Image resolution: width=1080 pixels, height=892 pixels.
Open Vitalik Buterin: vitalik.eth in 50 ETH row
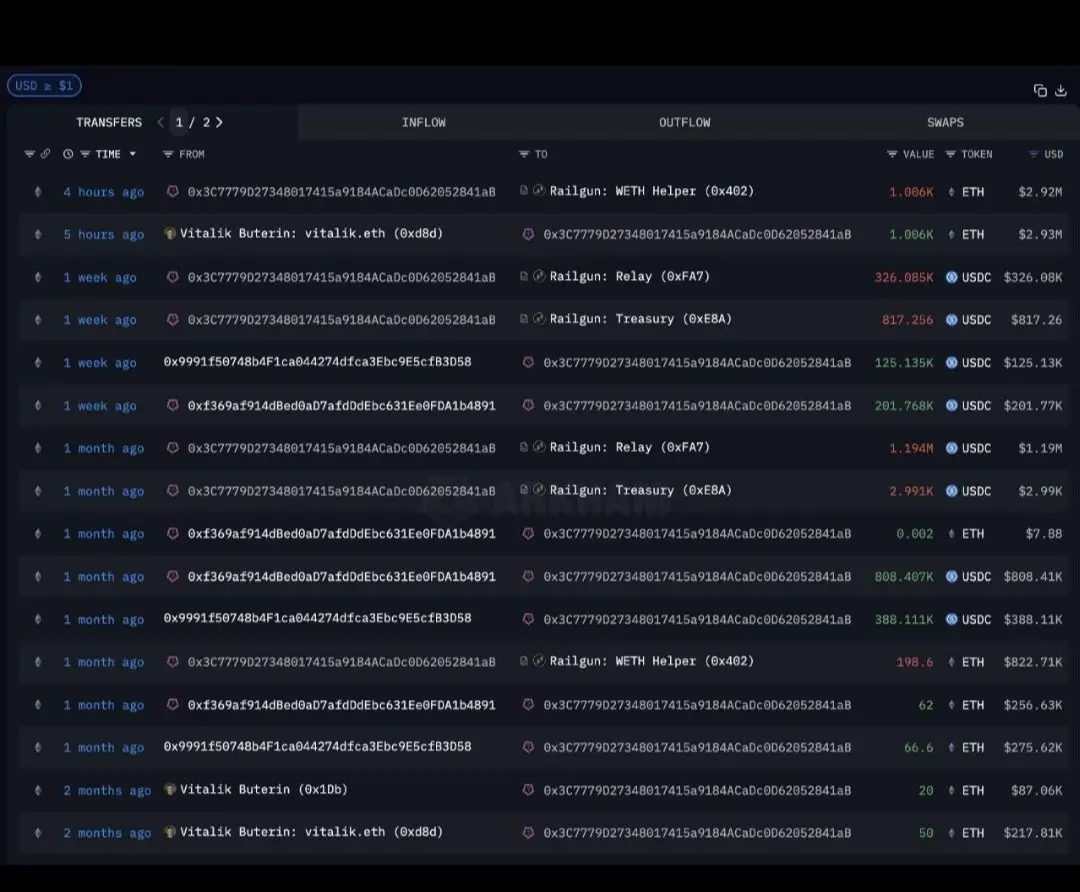click(311, 832)
